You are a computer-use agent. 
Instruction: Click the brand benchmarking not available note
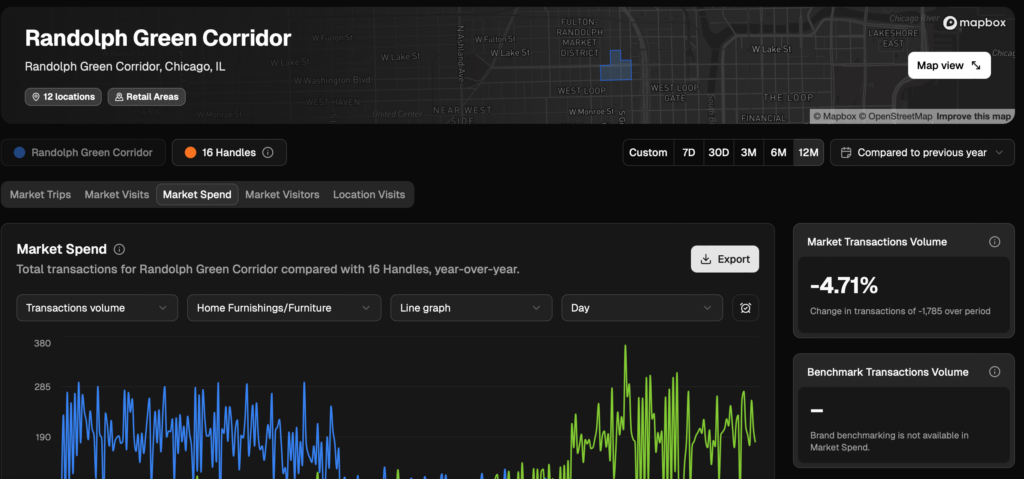(x=889, y=441)
